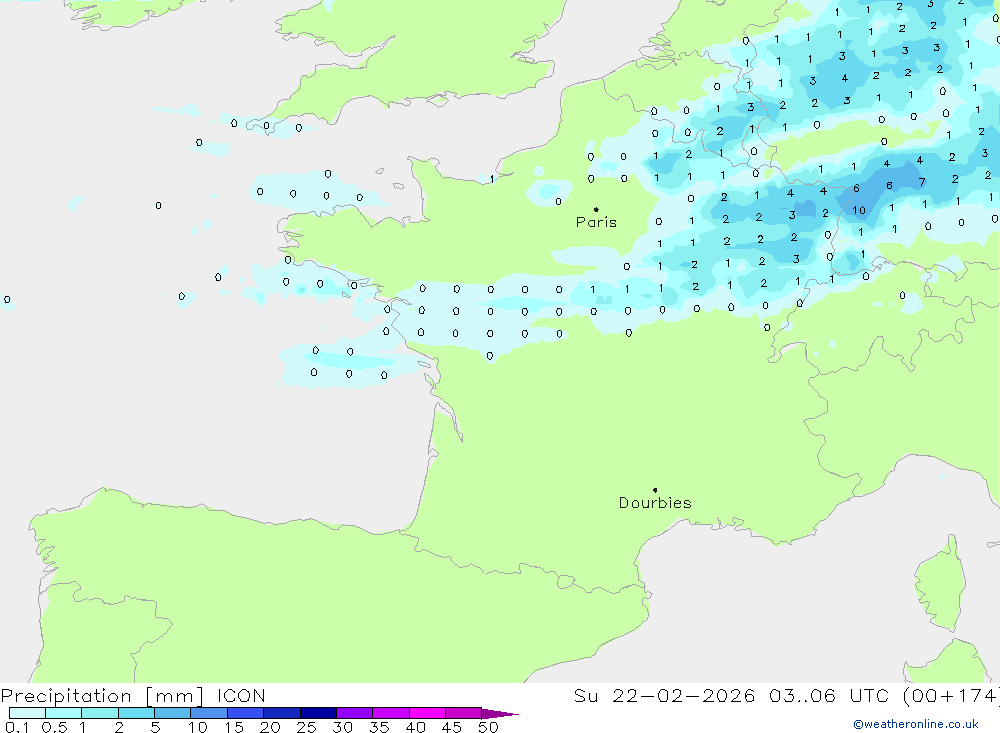Pick the legend swatch between 15 and 20
This screenshot has width=1000, height=733.
click(245, 713)
